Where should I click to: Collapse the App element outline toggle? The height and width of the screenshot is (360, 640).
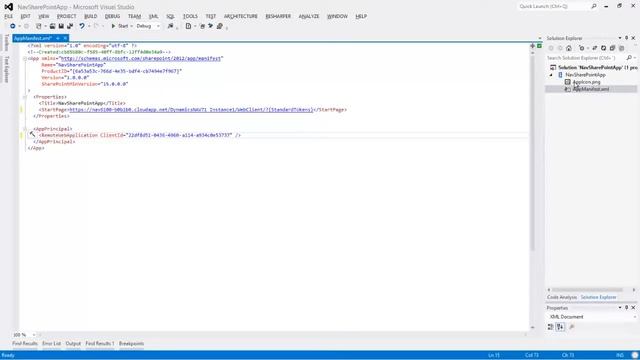pos(25,58)
